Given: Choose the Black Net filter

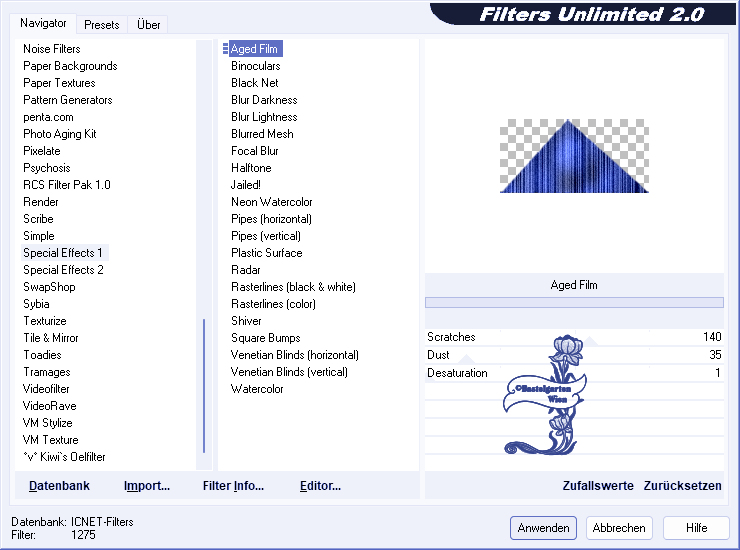Looking at the screenshot, I should tap(255, 83).
